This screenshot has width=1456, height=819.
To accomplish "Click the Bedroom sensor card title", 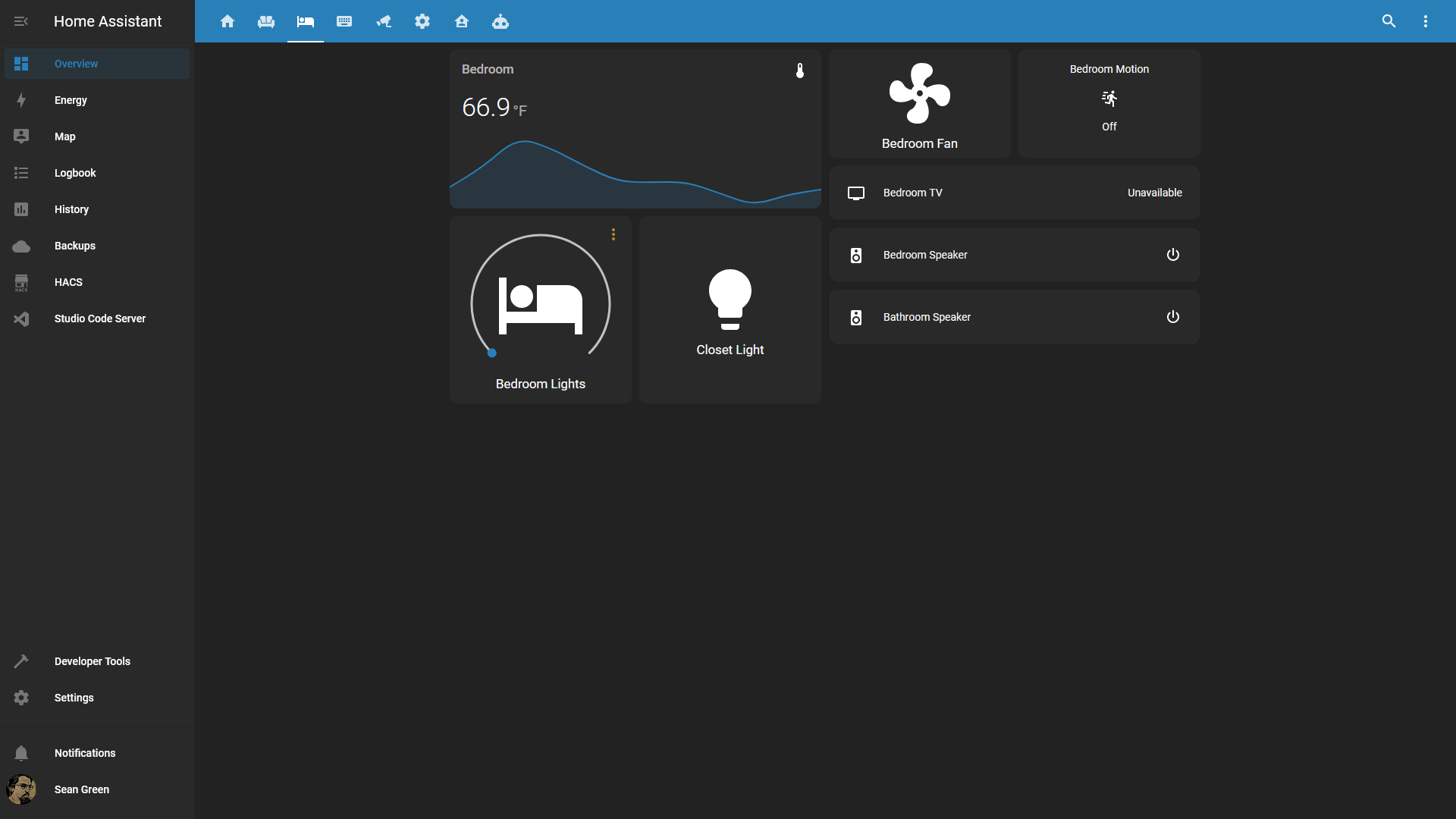I will pos(488,69).
